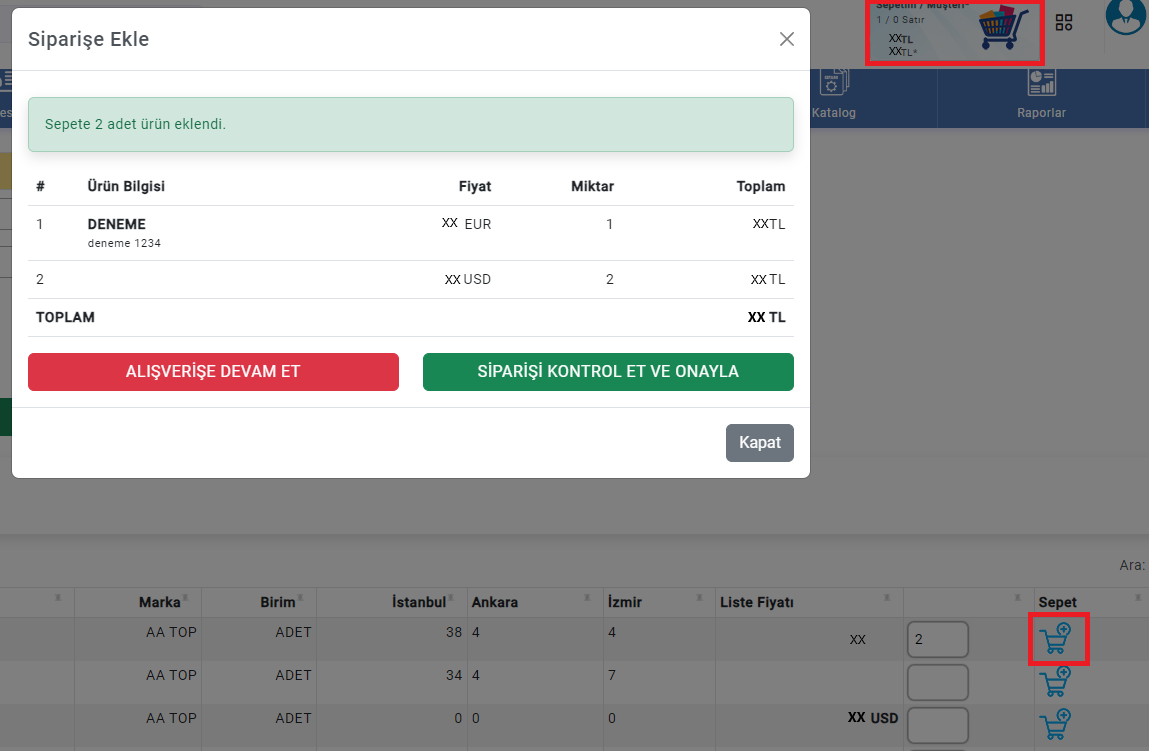Click the ALIŞVERİŞE DEVAM ET button
This screenshot has height=751, width=1149.
pyautogui.click(x=213, y=371)
